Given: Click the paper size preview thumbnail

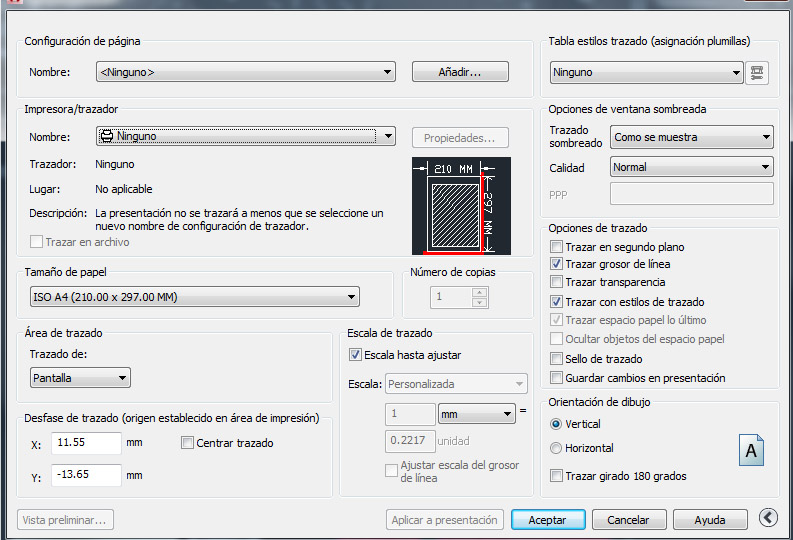Looking at the screenshot, I should (461, 206).
